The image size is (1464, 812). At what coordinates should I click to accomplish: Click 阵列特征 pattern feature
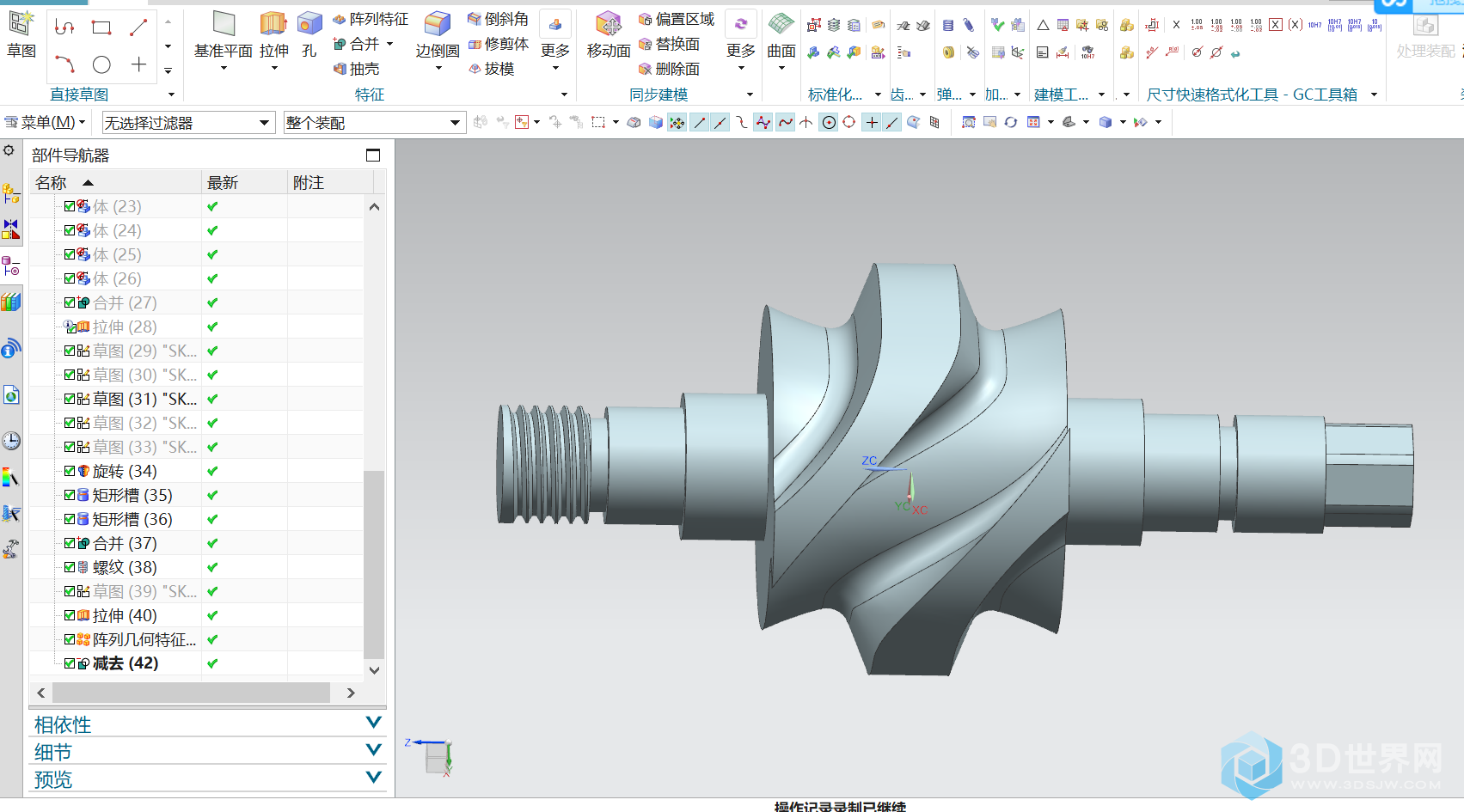point(371,19)
